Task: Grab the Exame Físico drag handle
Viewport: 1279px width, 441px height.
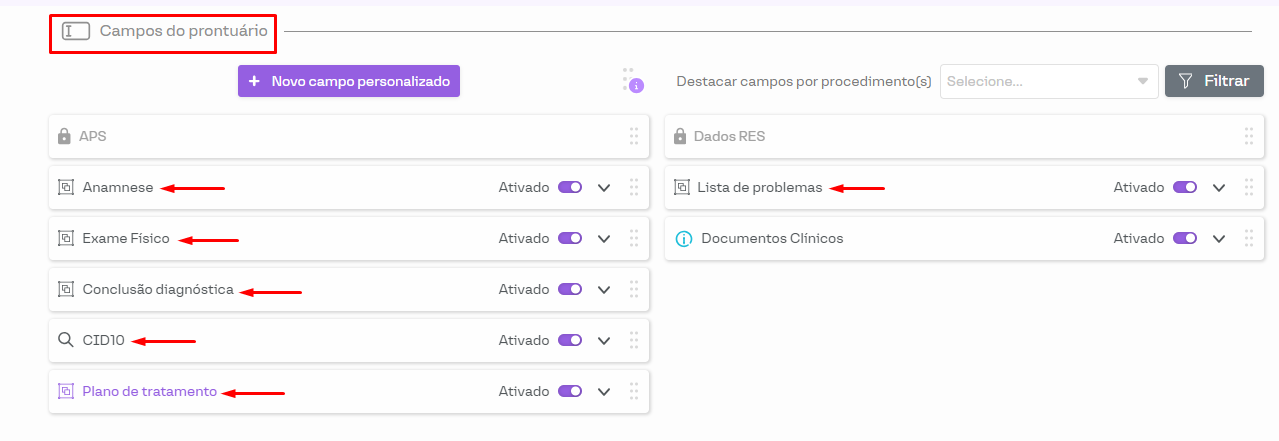Action: click(x=634, y=238)
